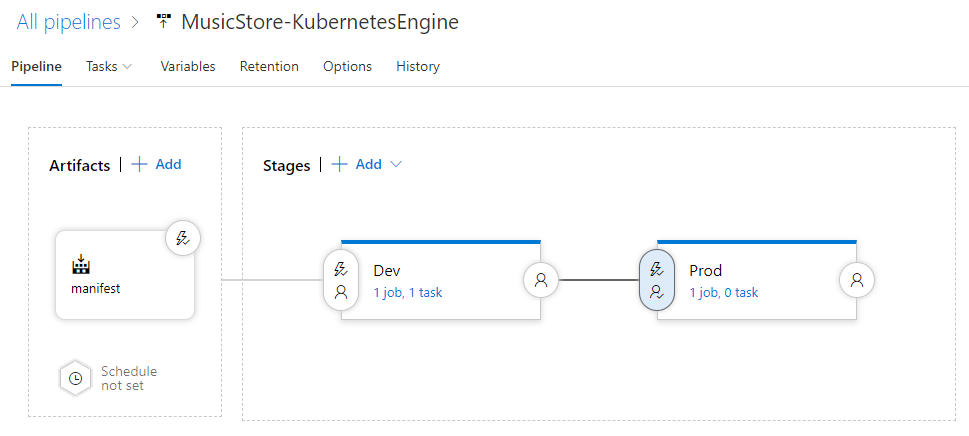
Task: Open Prod stage pre-deployment conditions
Action: click(657, 281)
